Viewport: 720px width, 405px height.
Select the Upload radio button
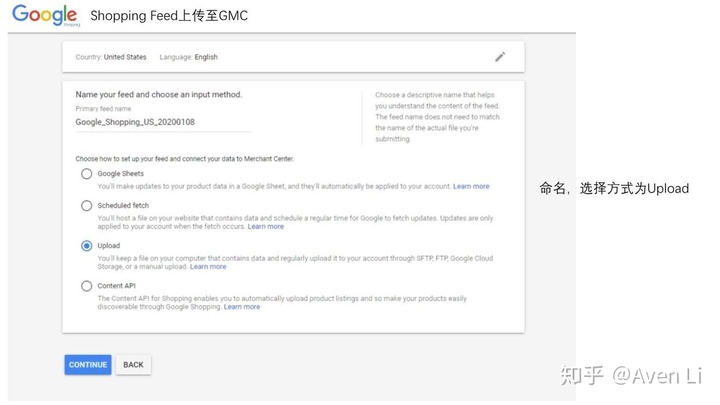[86, 246]
